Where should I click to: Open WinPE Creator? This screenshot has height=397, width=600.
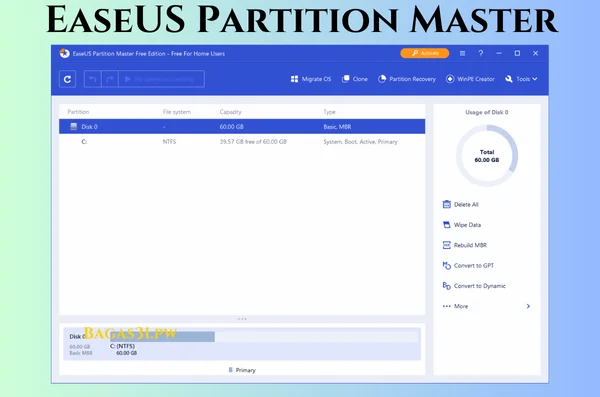(470, 79)
